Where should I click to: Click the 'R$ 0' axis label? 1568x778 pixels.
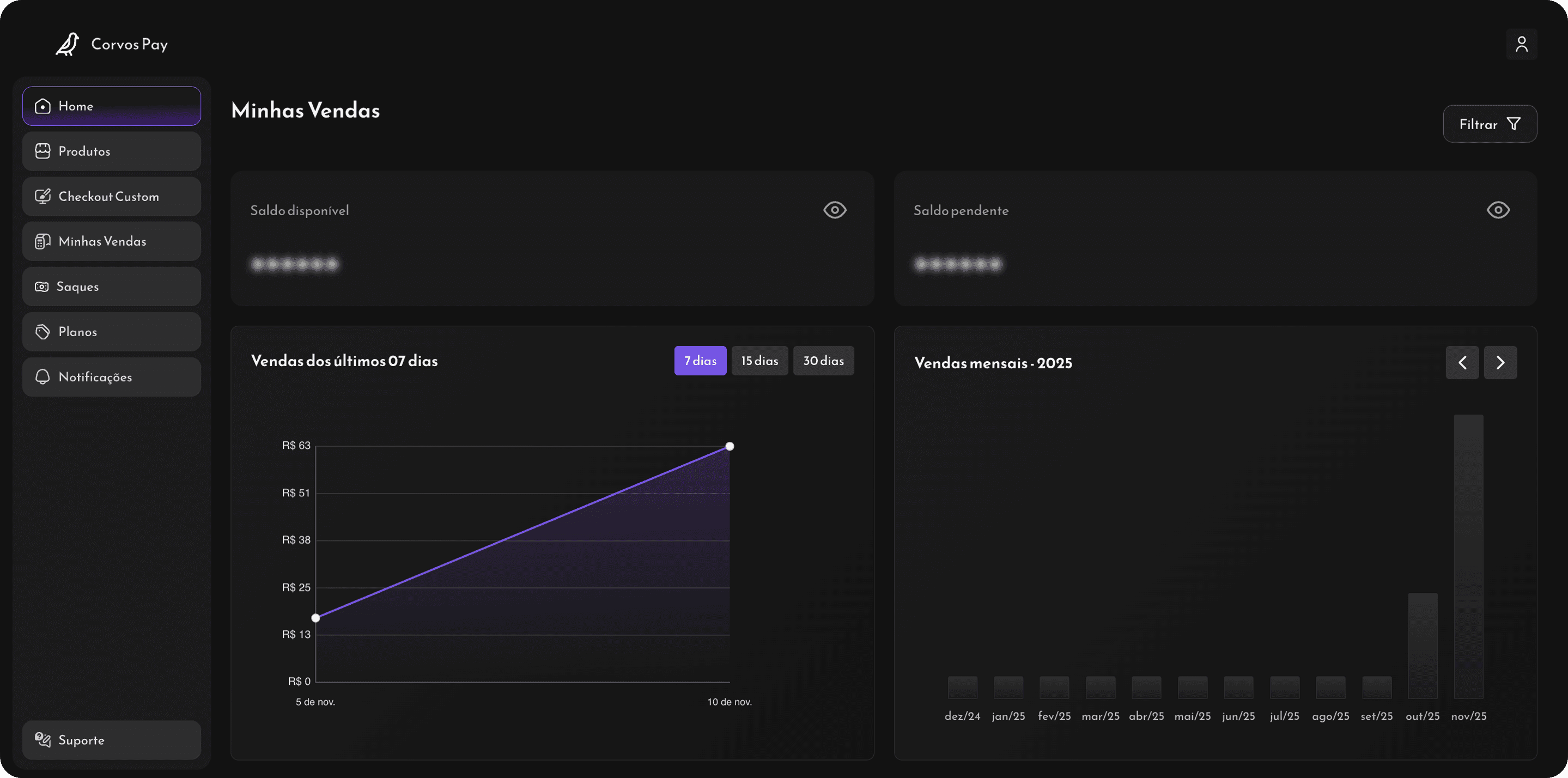click(x=299, y=681)
